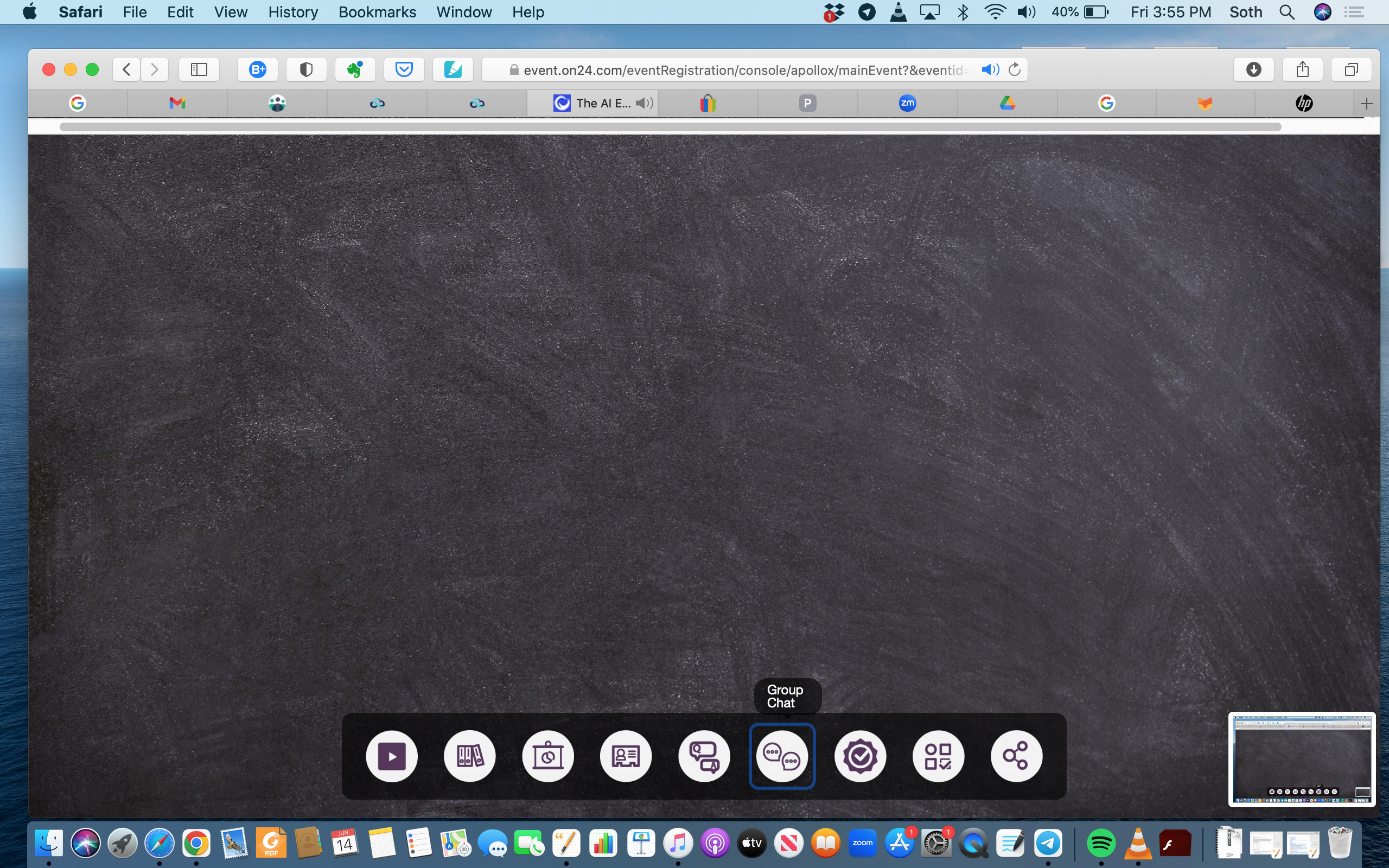Open the Group Chat widget
This screenshot has width=1389, height=868.
click(x=782, y=756)
